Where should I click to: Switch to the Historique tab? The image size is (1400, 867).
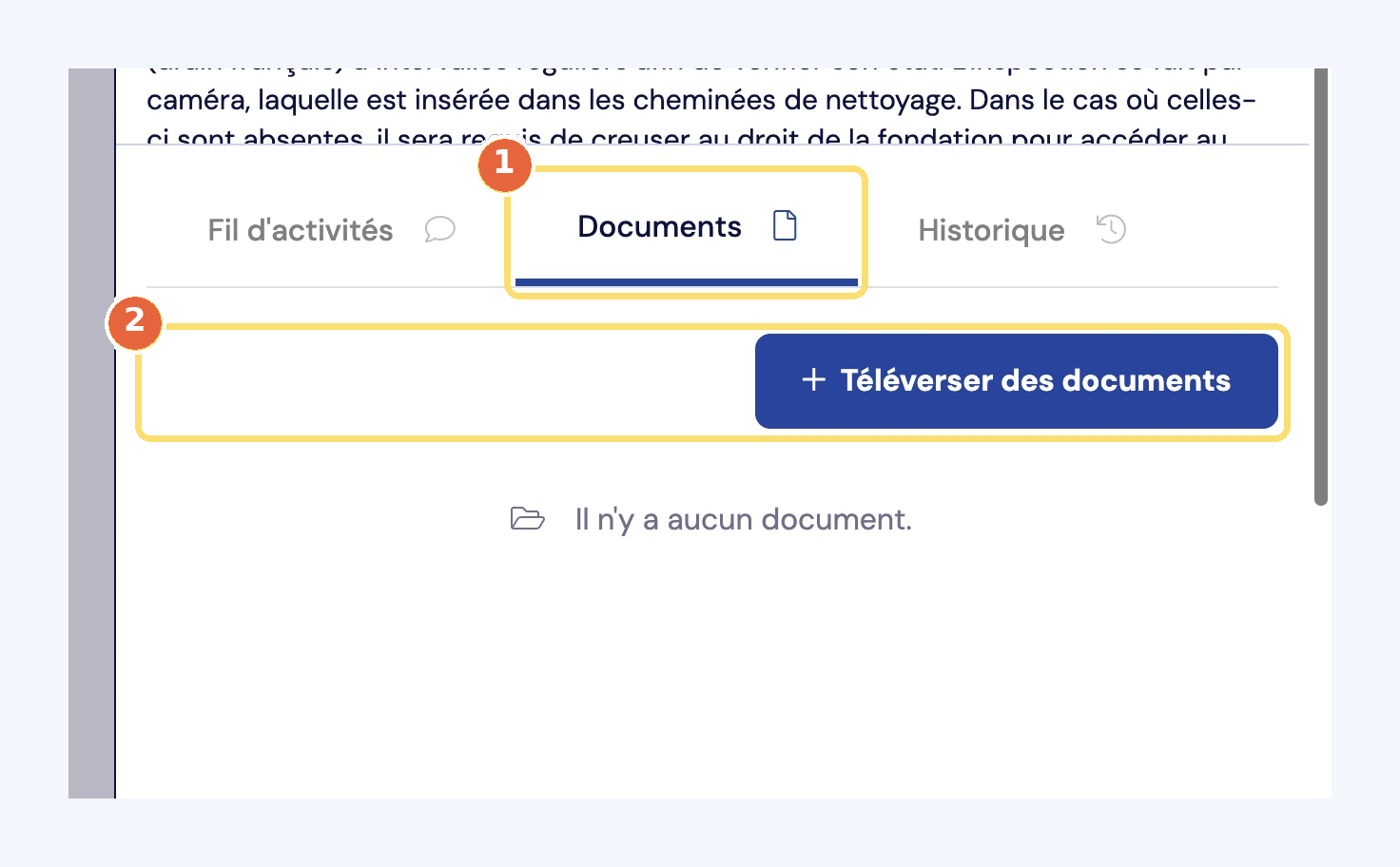1021,230
